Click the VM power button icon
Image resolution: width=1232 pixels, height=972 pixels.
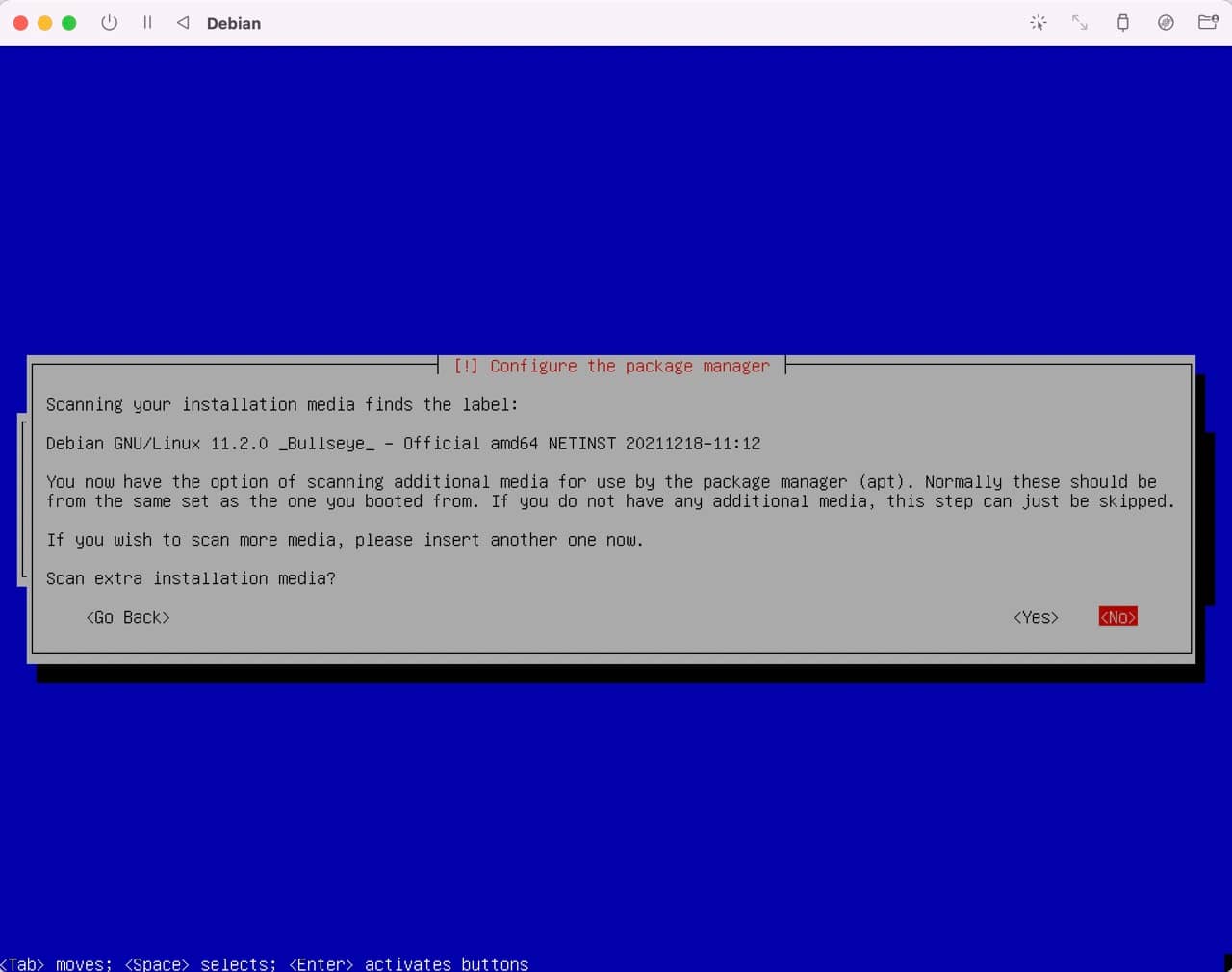point(109,22)
